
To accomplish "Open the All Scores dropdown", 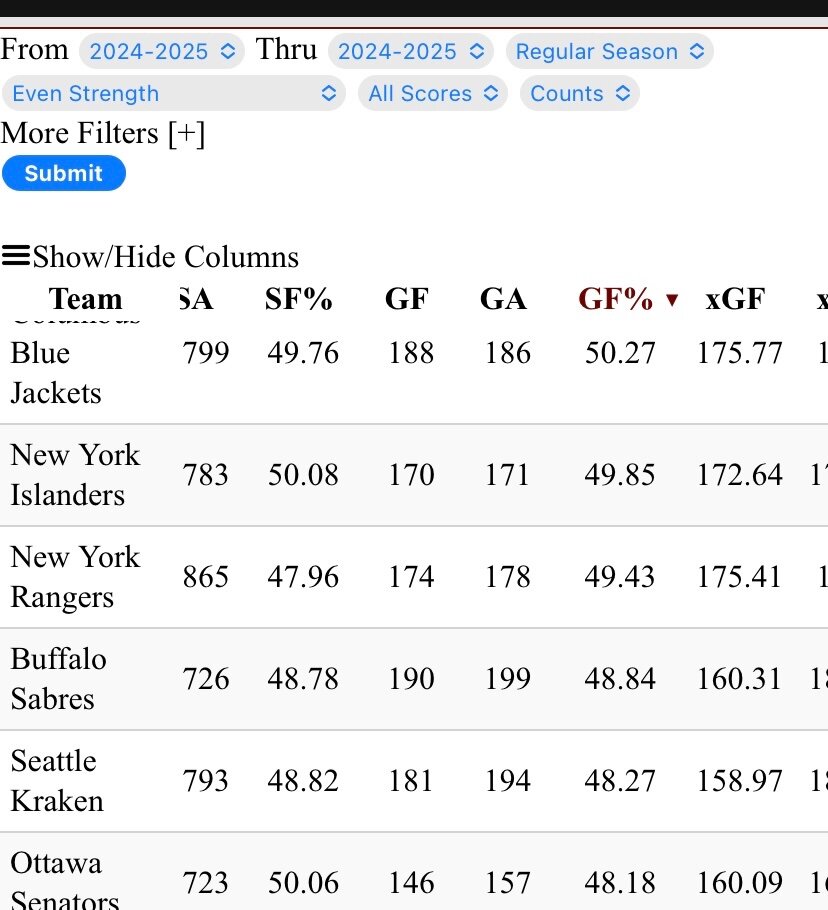I will coord(433,93).
